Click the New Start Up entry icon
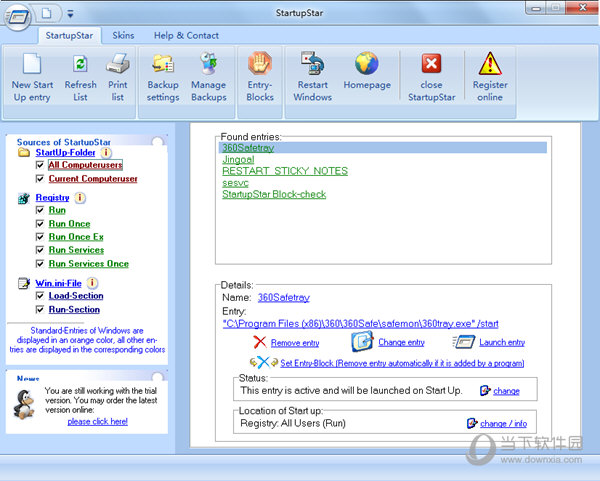Image resolution: width=600 pixels, height=481 pixels. tap(32, 64)
